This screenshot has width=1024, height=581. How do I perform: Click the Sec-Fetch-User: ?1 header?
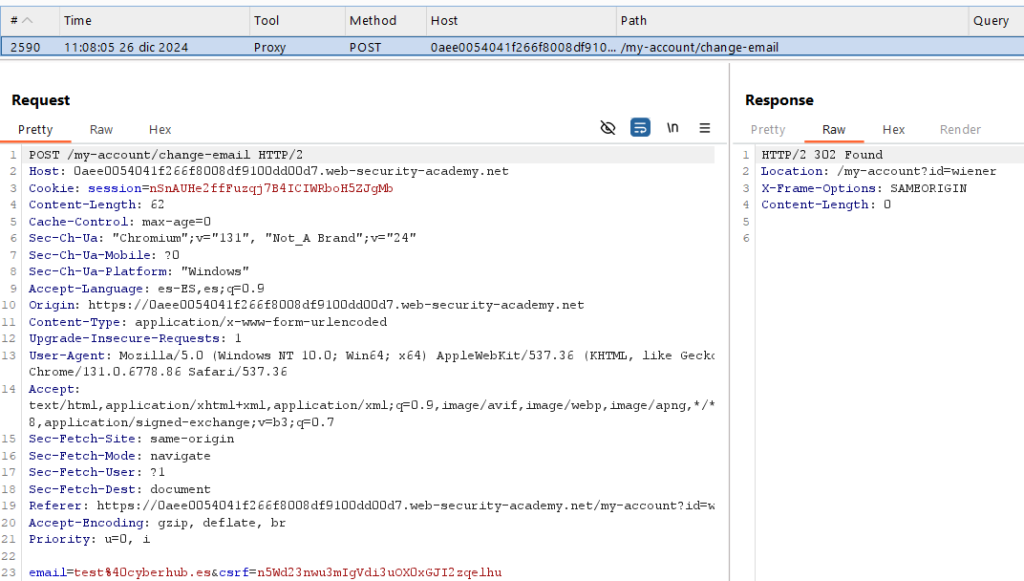[97, 472]
